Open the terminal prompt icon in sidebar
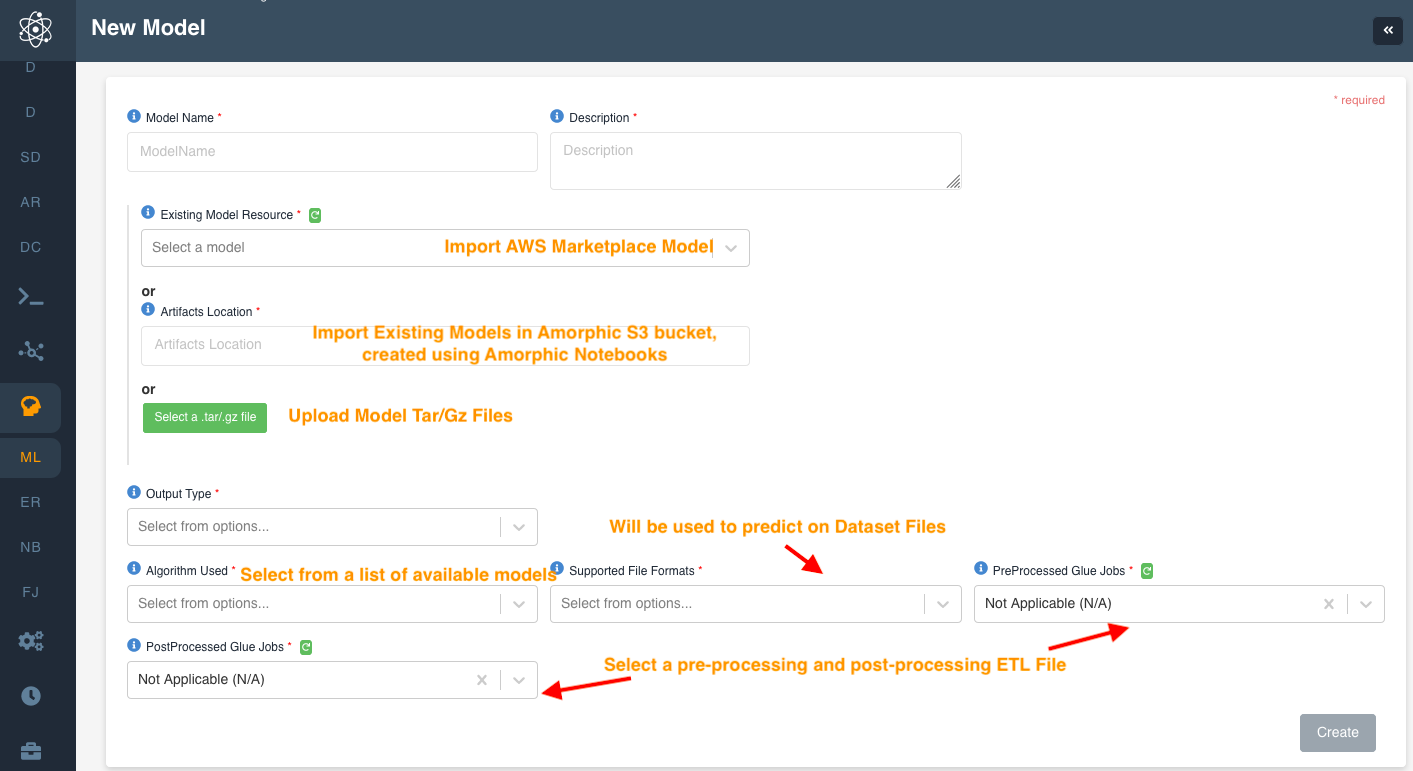 pyautogui.click(x=31, y=297)
